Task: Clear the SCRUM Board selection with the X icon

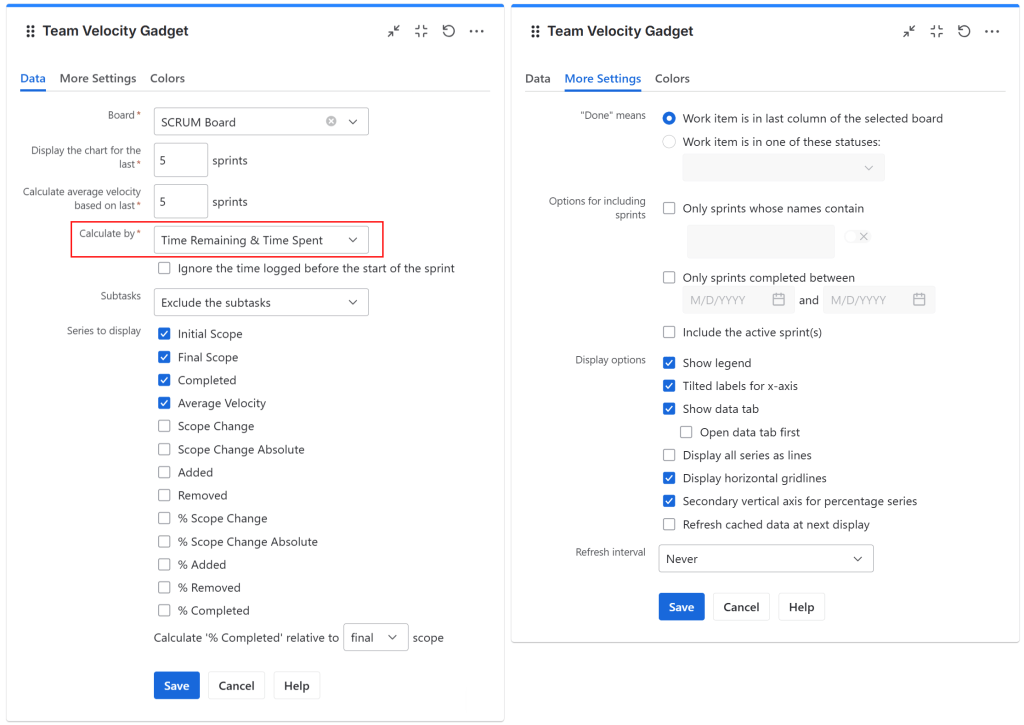Action: point(331,122)
